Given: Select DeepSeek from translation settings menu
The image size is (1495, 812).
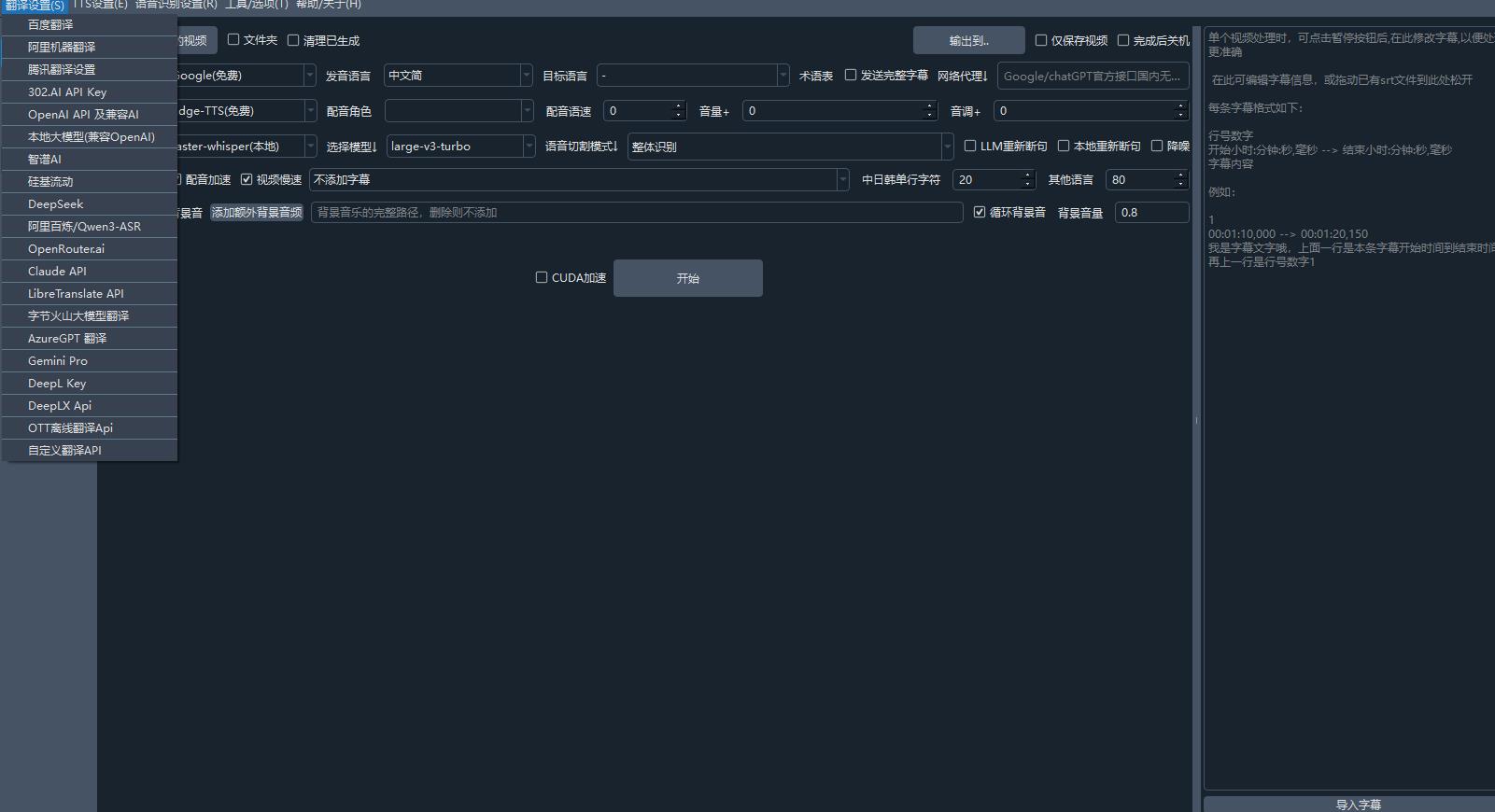Looking at the screenshot, I should 56,204.
